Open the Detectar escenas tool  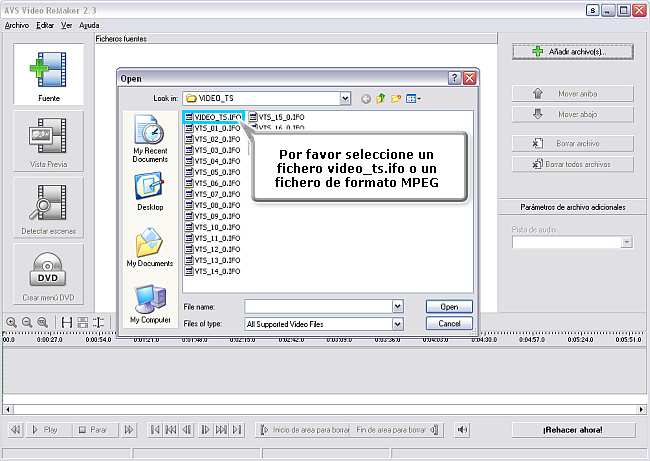[x=49, y=208]
